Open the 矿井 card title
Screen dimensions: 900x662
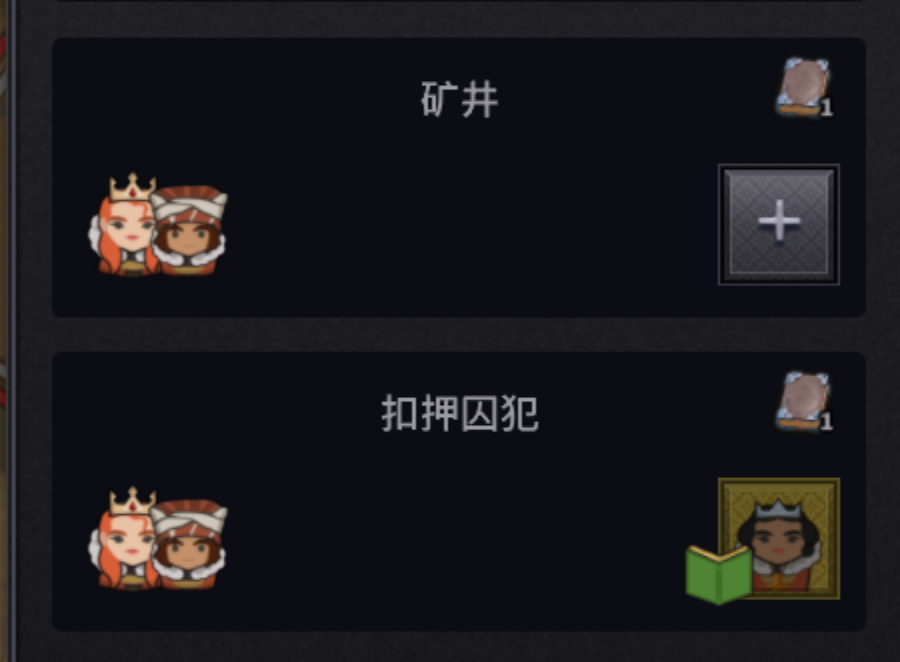click(x=459, y=100)
